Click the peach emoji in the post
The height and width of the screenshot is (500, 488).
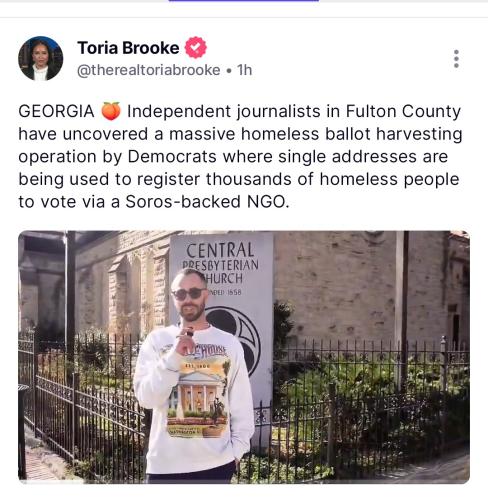(111, 111)
